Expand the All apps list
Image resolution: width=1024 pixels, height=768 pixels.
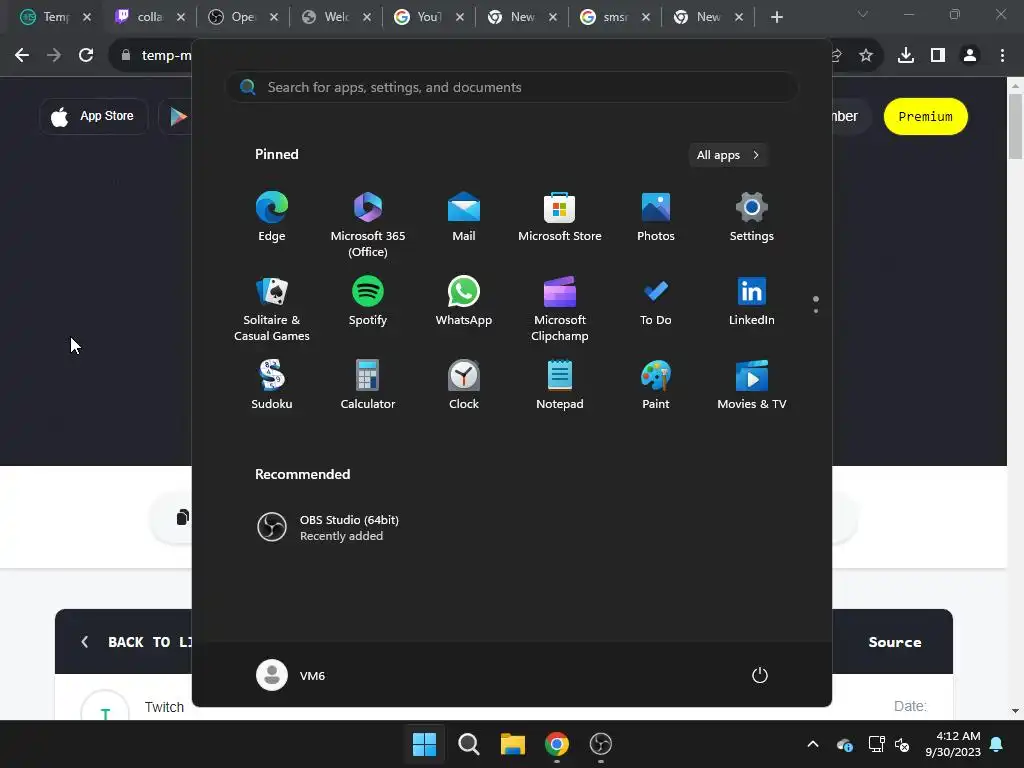point(728,155)
